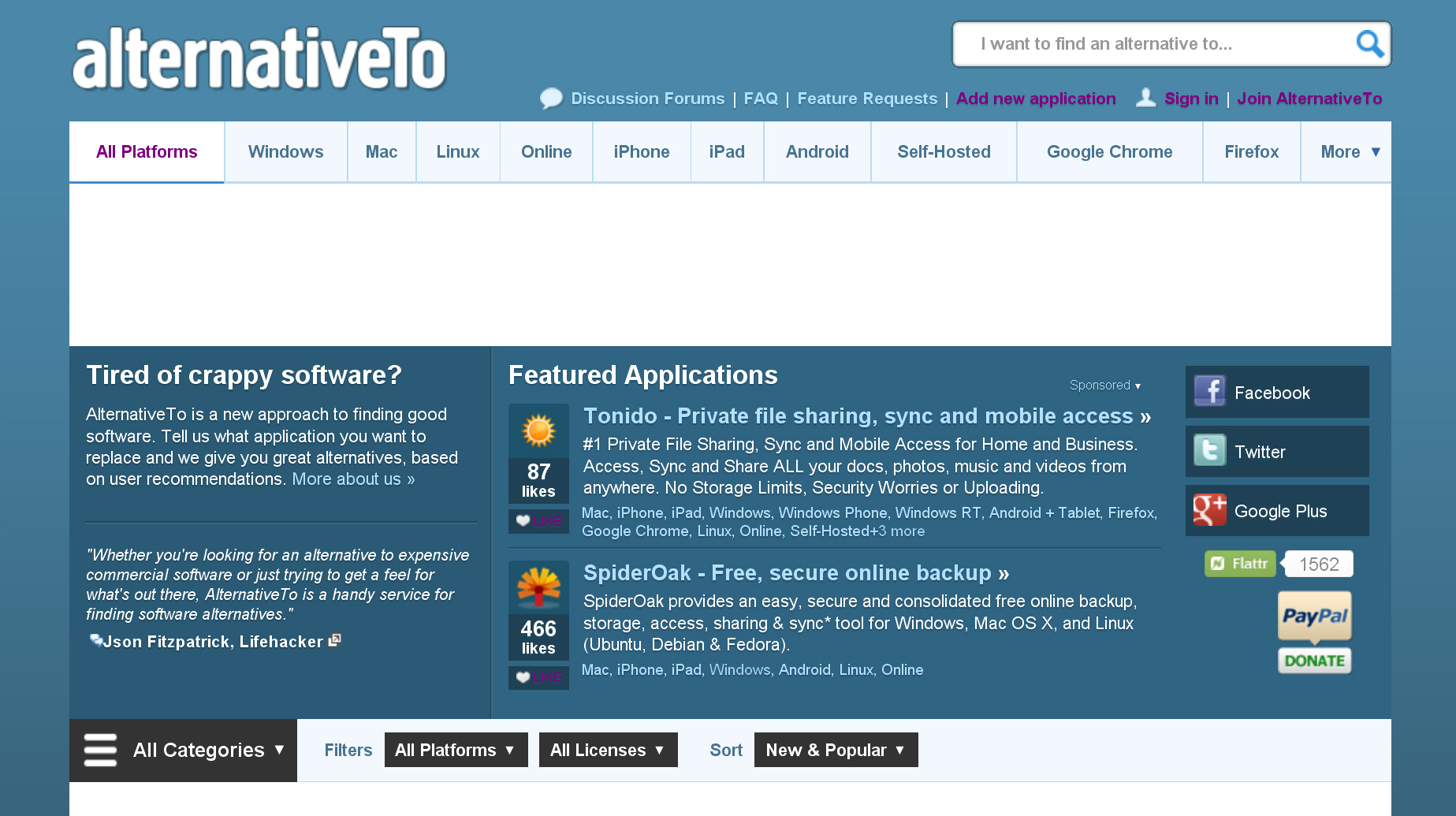Click the alternativeTo site logo
This screenshot has height=816, width=1456.
coord(259,58)
